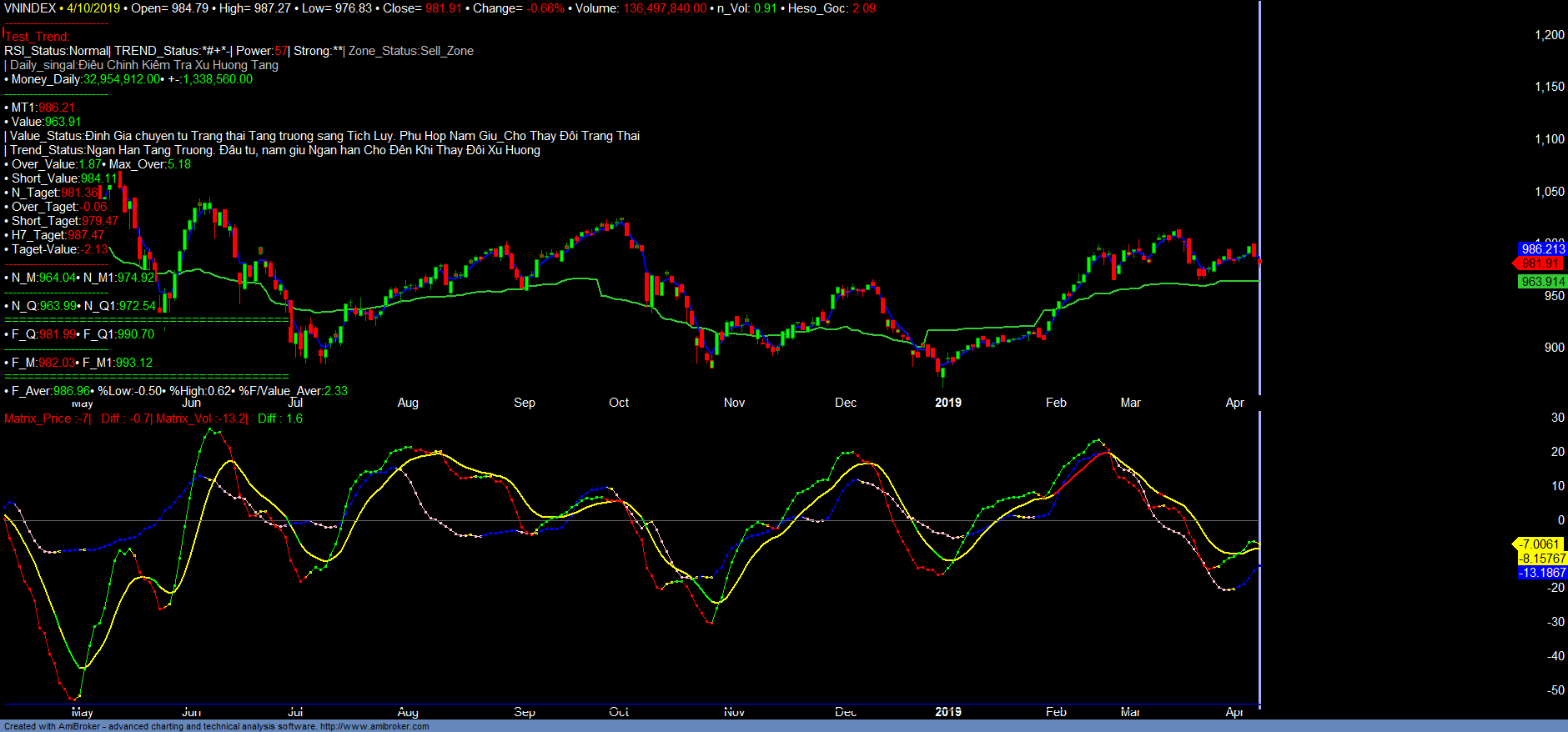The width and height of the screenshot is (1568, 732).
Task: Click the 2019 year marker on price chart
Action: pyautogui.click(x=947, y=403)
